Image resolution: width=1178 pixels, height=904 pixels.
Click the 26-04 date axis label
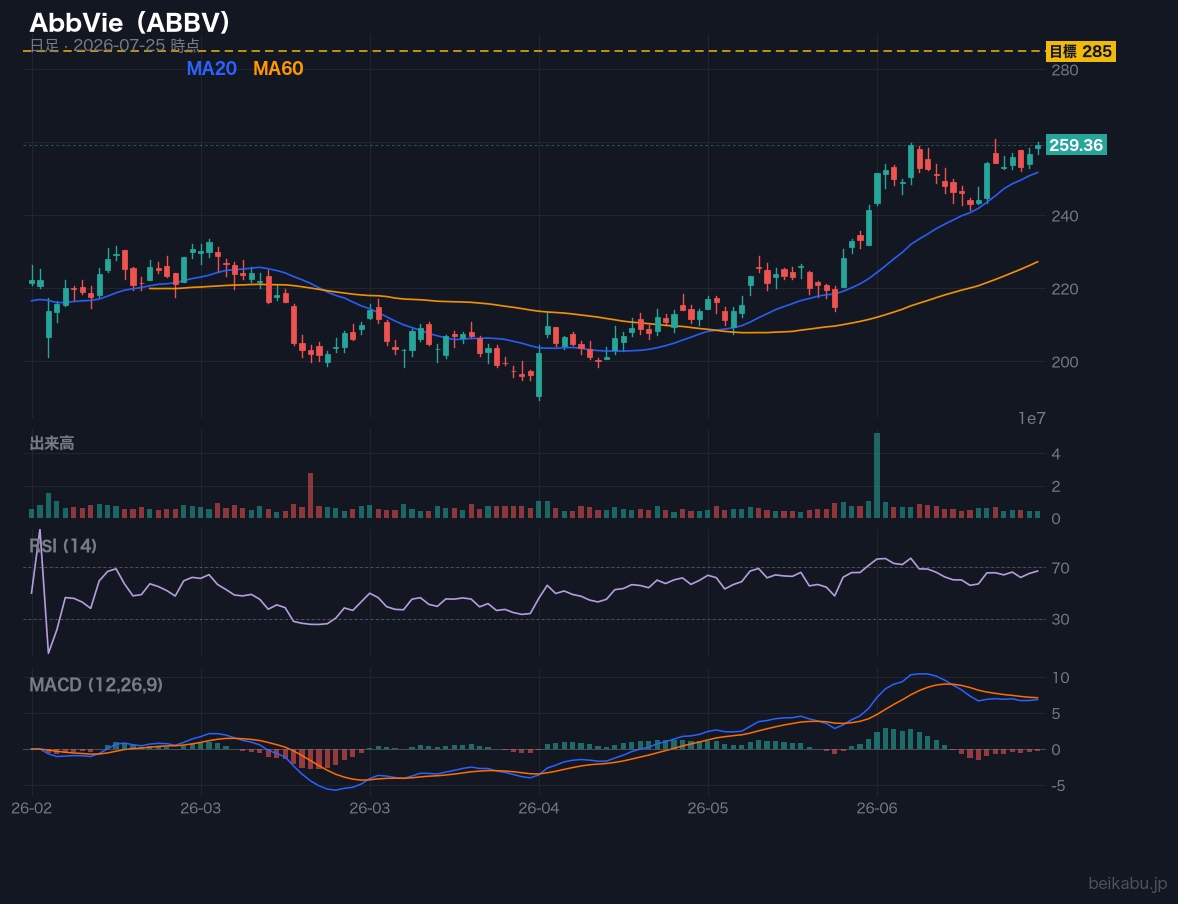coord(539,809)
